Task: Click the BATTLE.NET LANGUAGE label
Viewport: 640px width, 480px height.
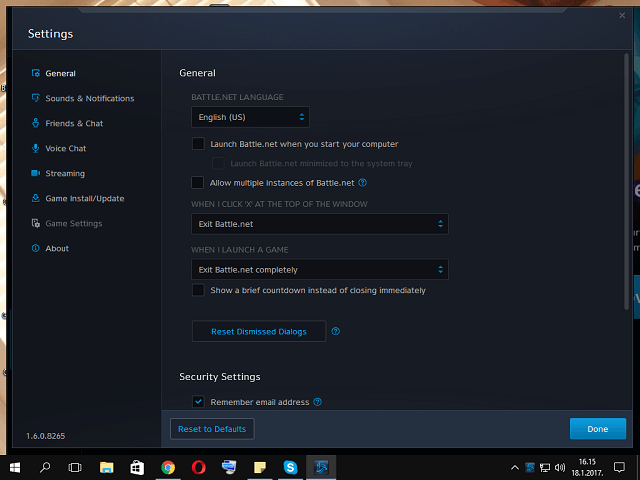Action: 237,97
